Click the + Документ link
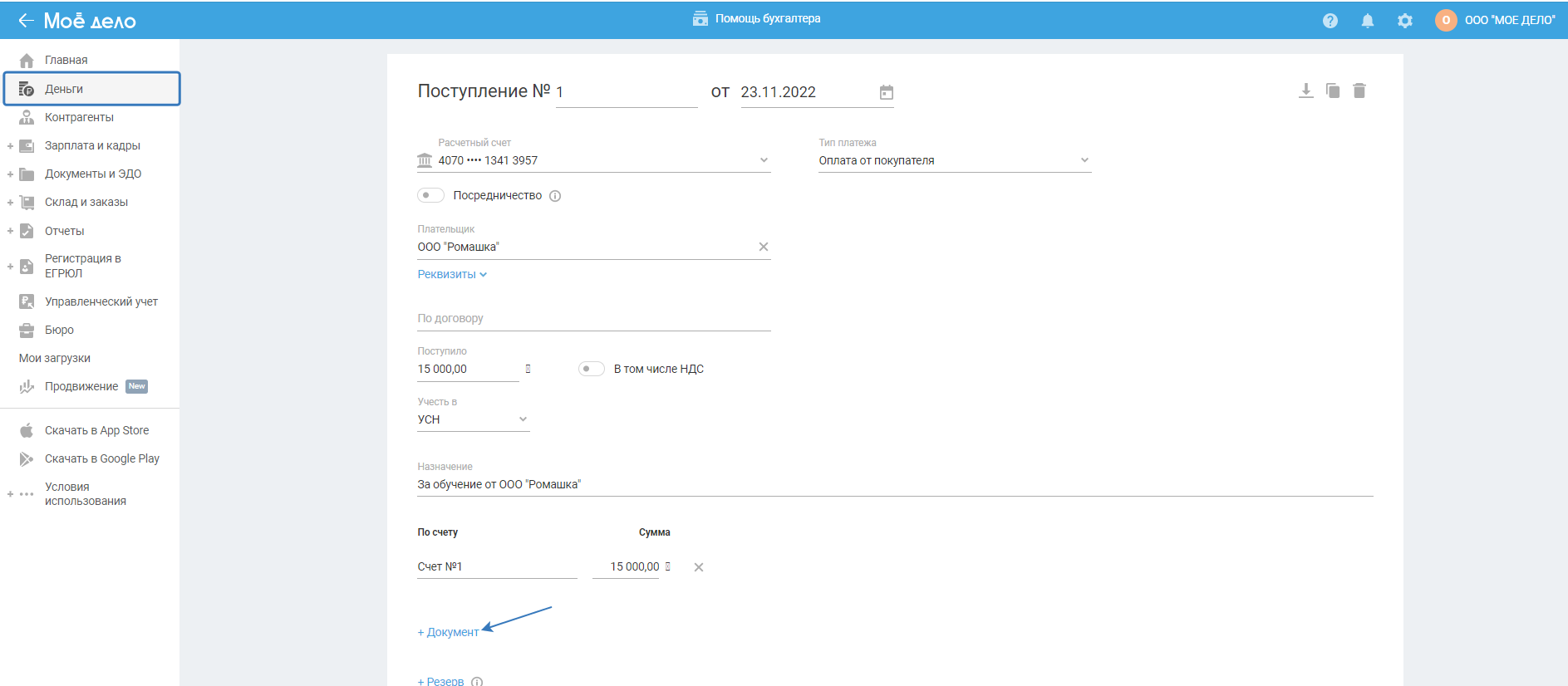 [x=449, y=632]
